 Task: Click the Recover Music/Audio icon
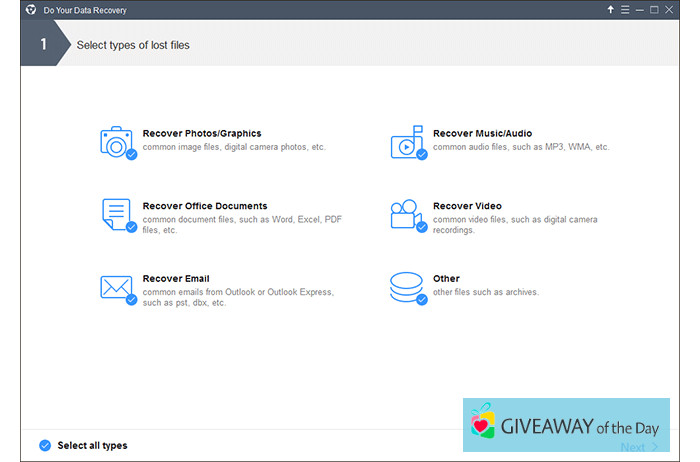tap(405, 142)
